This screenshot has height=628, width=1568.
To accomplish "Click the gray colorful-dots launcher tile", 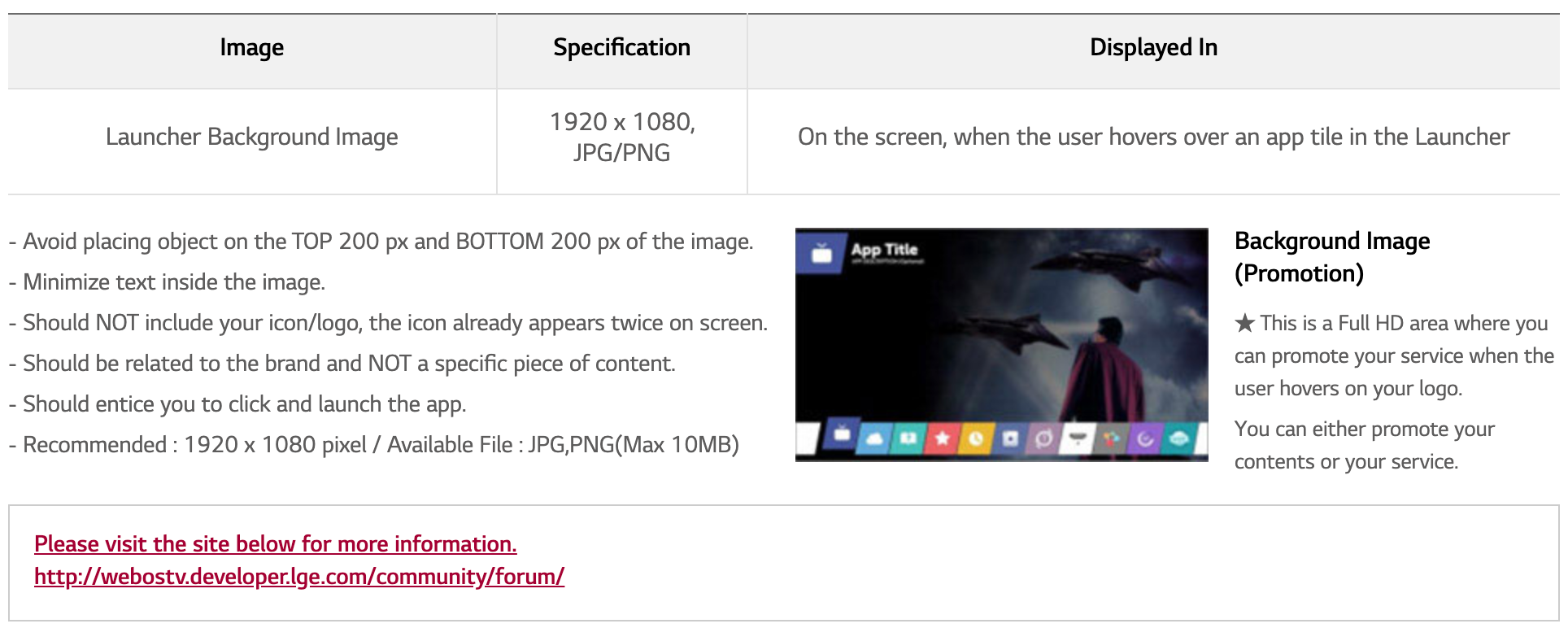I will (x=1111, y=439).
